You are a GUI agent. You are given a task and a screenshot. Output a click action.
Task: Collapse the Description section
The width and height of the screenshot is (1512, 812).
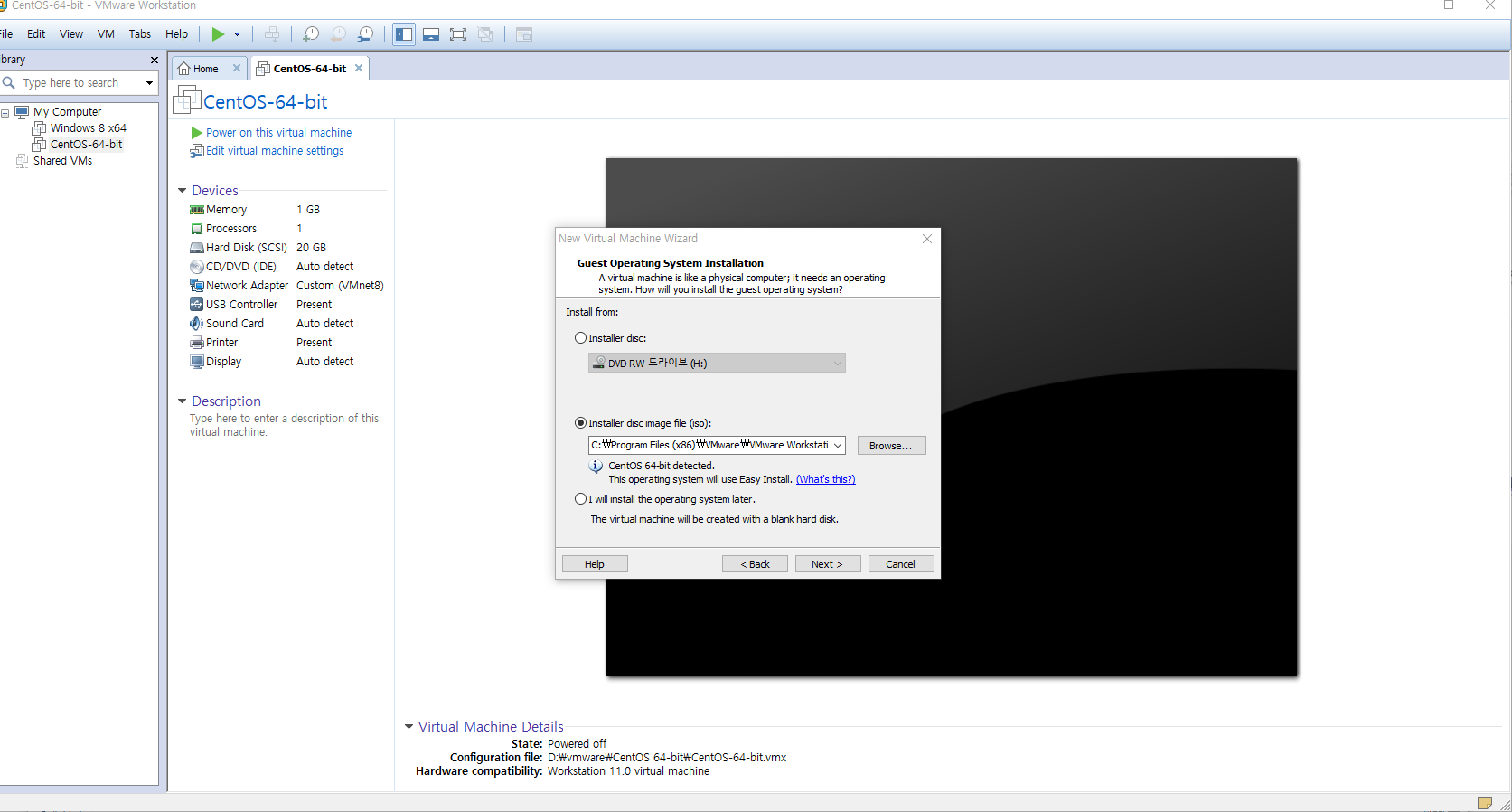coord(183,401)
